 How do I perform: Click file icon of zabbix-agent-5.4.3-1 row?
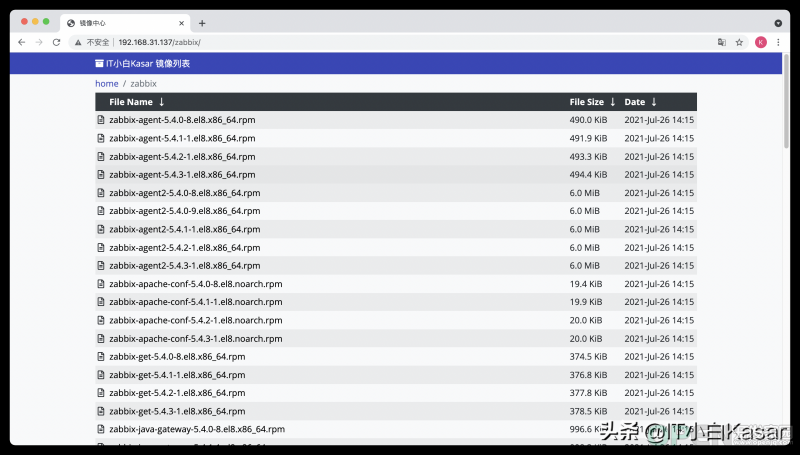click(101, 174)
